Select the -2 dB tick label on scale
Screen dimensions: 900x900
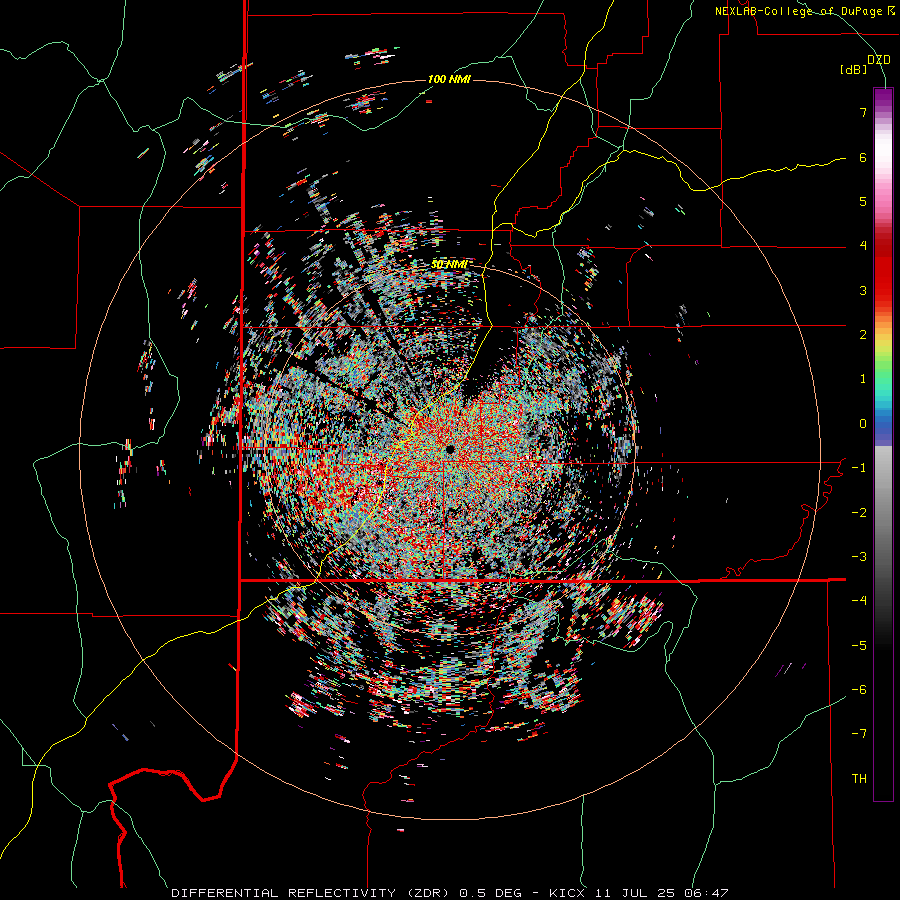coord(859,513)
